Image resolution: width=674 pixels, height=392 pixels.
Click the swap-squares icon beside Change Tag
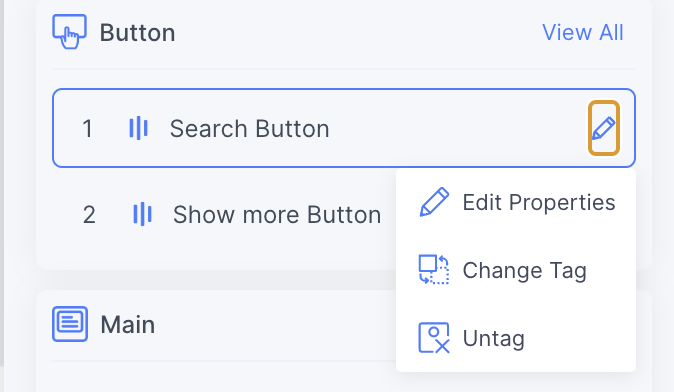[x=434, y=270]
